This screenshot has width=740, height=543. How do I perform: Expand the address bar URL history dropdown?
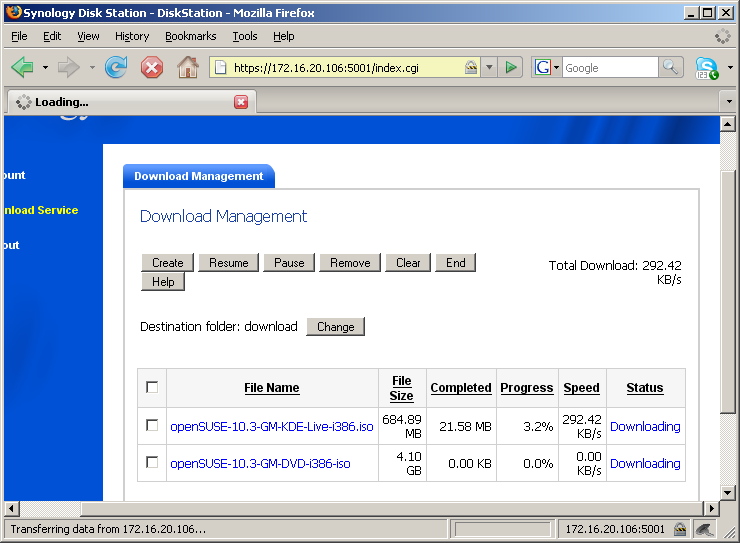[x=489, y=67]
